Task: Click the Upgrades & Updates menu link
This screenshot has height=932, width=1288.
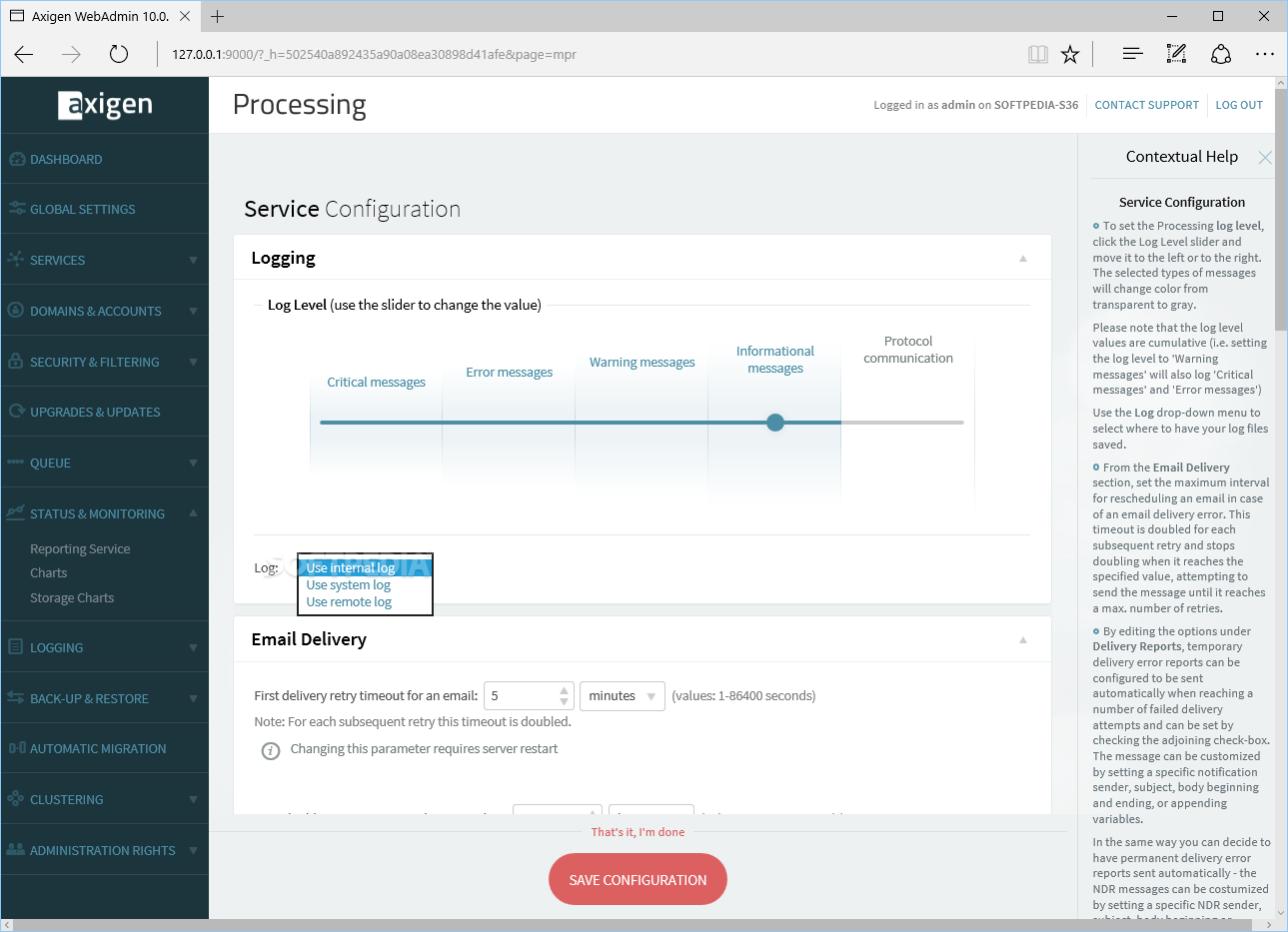Action: point(95,412)
